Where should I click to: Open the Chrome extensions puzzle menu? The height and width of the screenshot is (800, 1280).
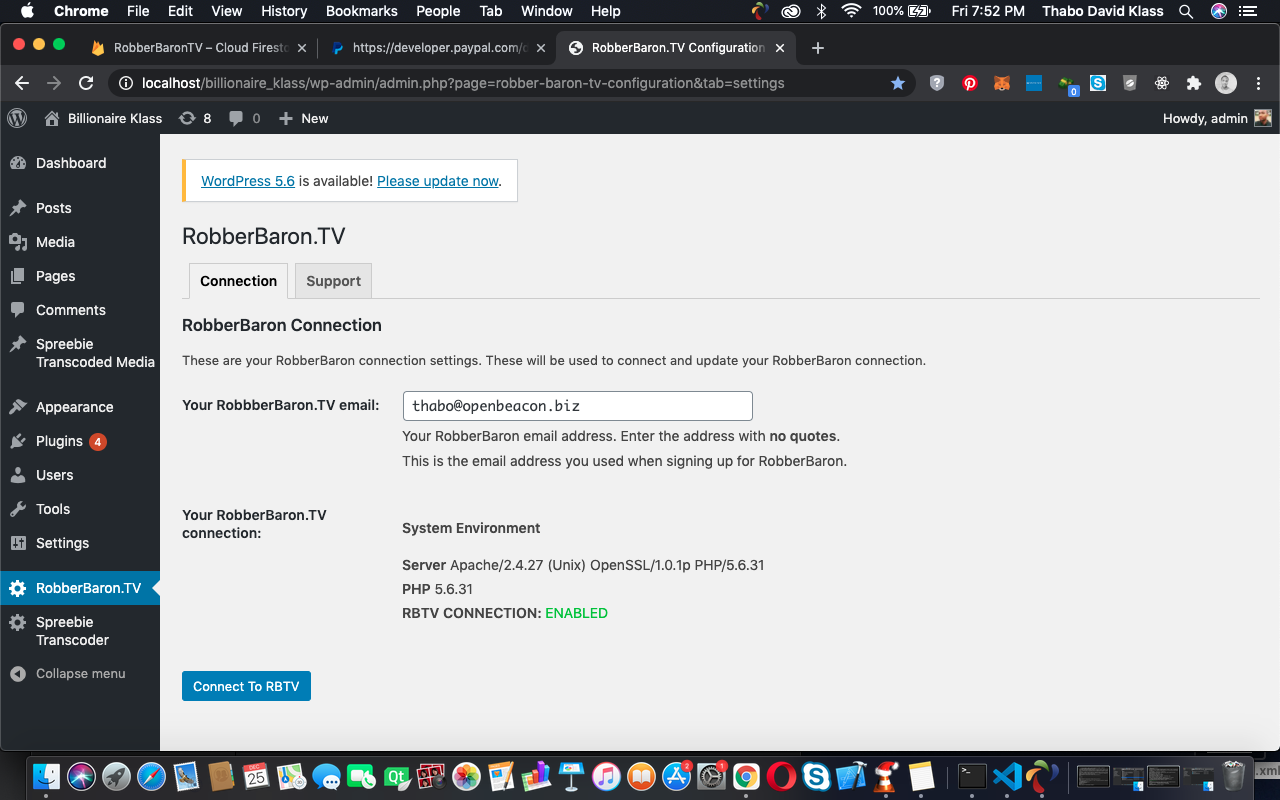click(x=1194, y=83)
